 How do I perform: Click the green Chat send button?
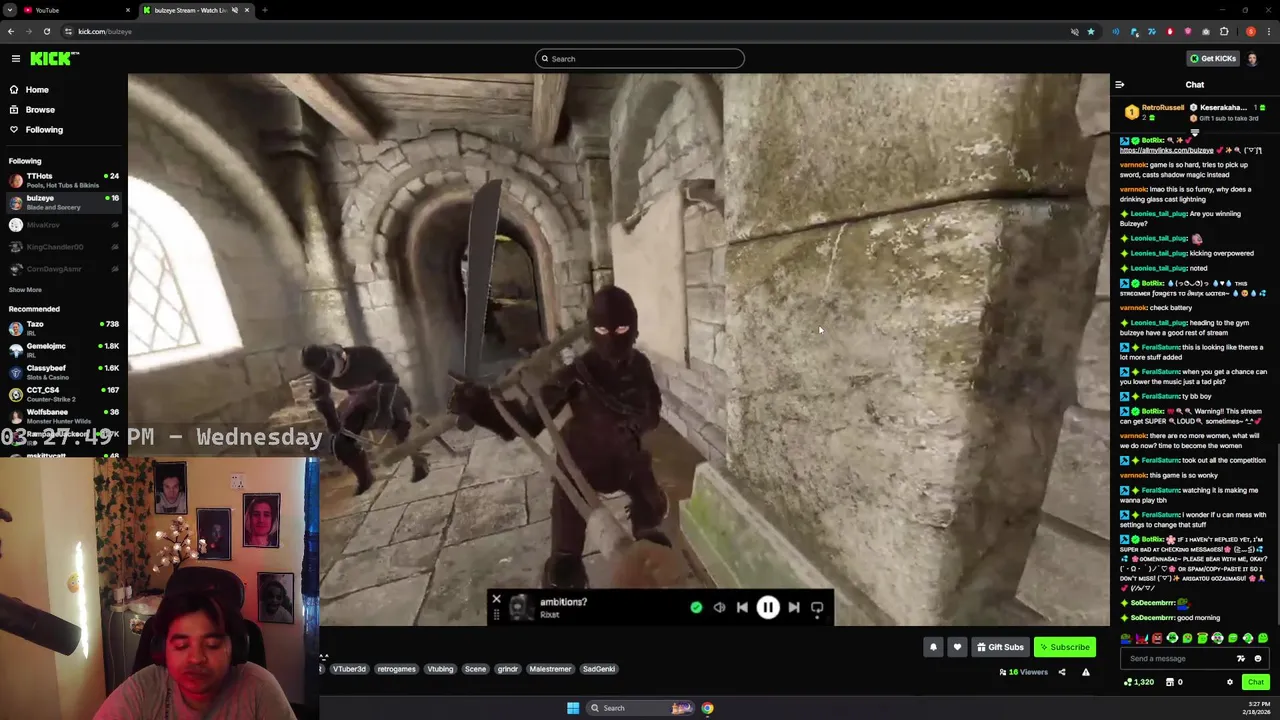click(1255, 682)
